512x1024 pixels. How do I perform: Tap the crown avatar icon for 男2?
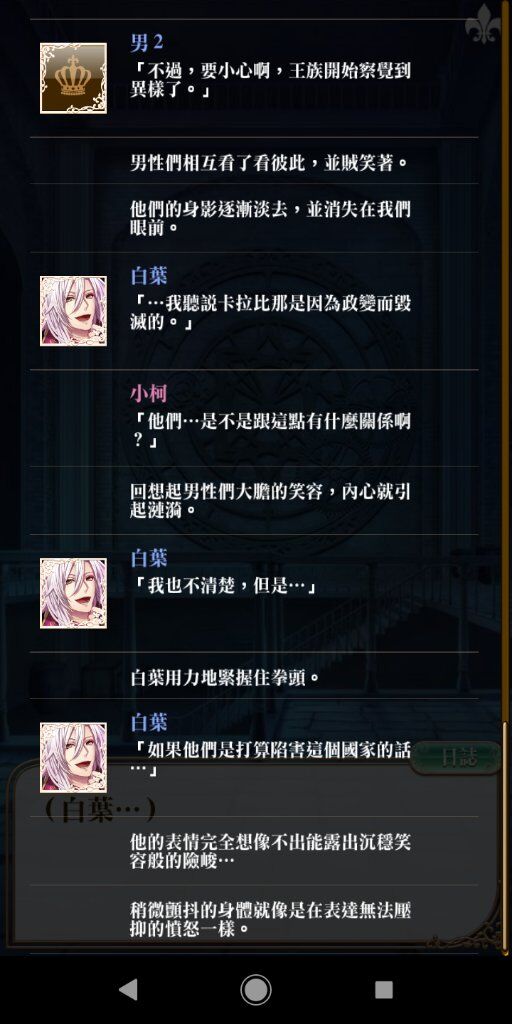tap(73, 78)
